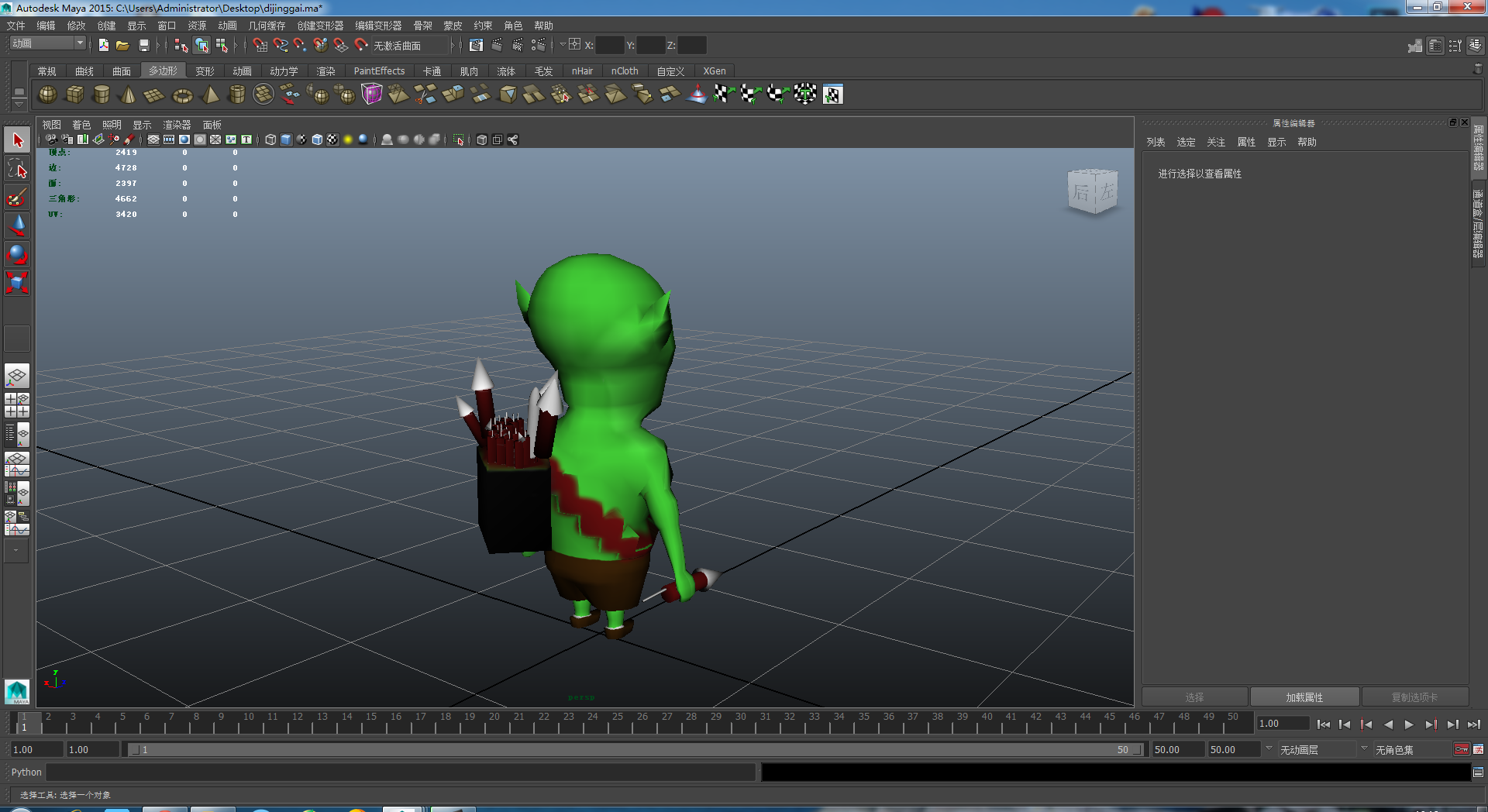Pick the Rotate tool sphere icon
Viewport: 1488px width, 812px height.
pos(17,254)
